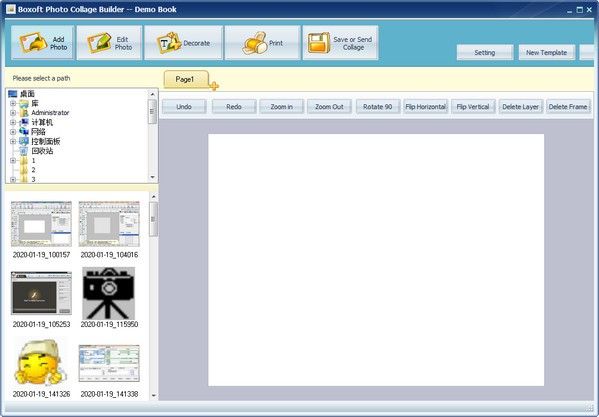Click Zoom in button
Viewport: 599px width, 417px height.
tap(282, 107)
